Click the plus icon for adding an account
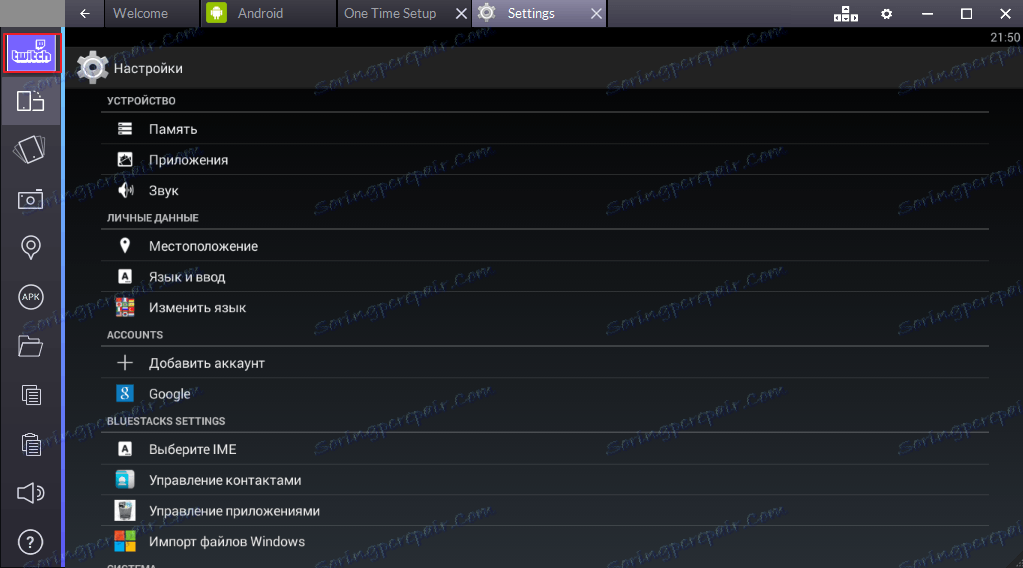Image resolution: width=1023 pixels, height=568 pixels. tap(125, 363)
